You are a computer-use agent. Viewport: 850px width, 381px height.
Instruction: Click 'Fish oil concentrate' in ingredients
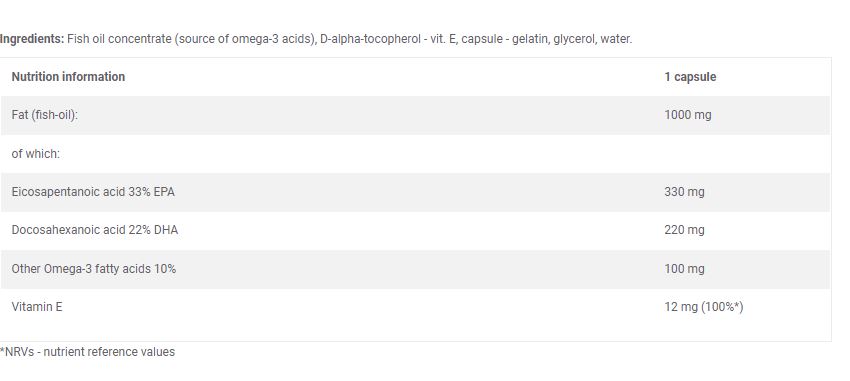[119, 39]
